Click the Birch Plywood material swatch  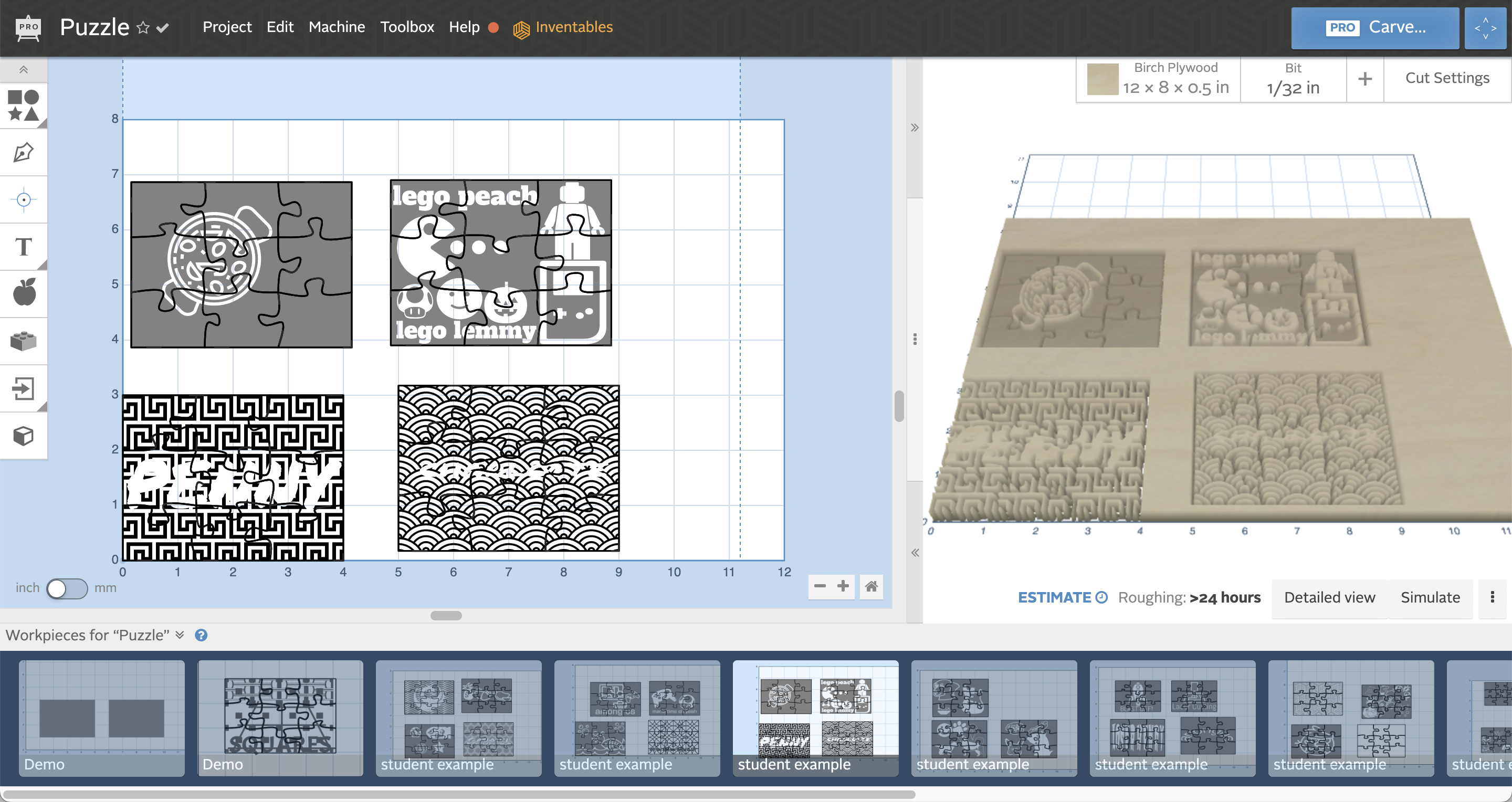[x=1102, y=79]
